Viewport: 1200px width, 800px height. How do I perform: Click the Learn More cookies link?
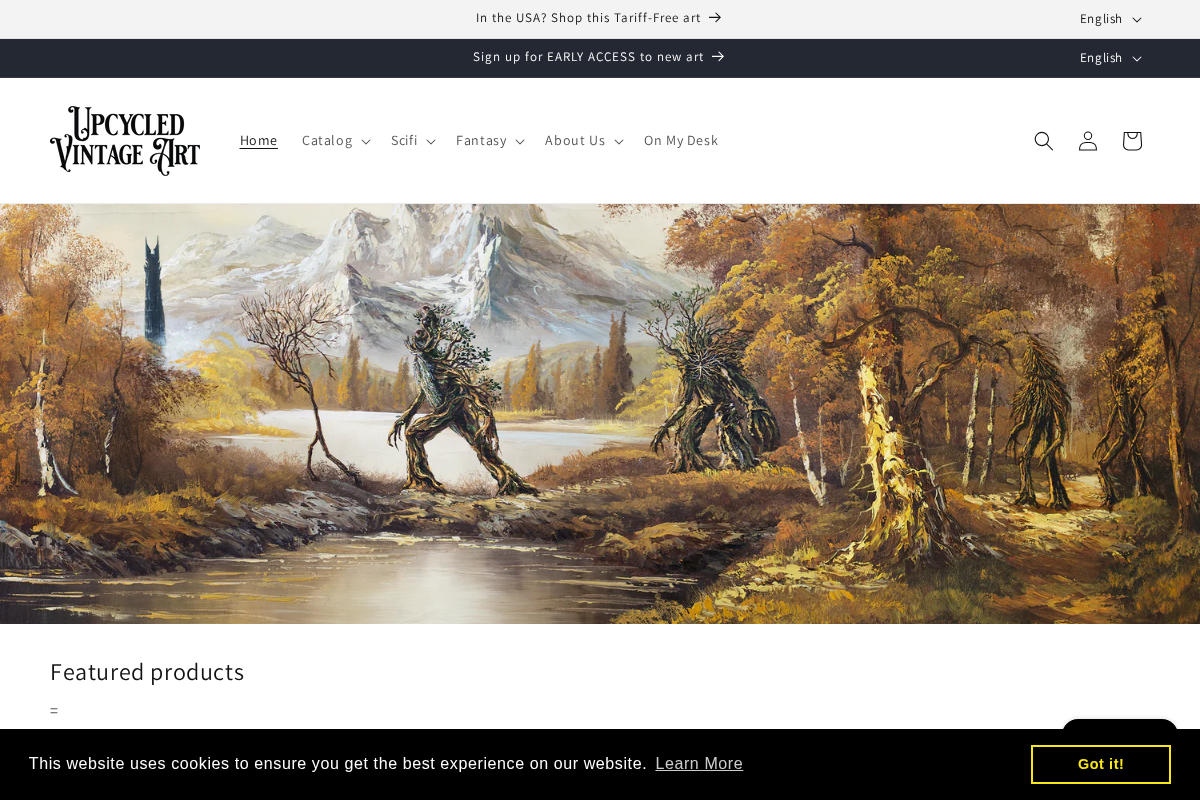tap(699, 764)
